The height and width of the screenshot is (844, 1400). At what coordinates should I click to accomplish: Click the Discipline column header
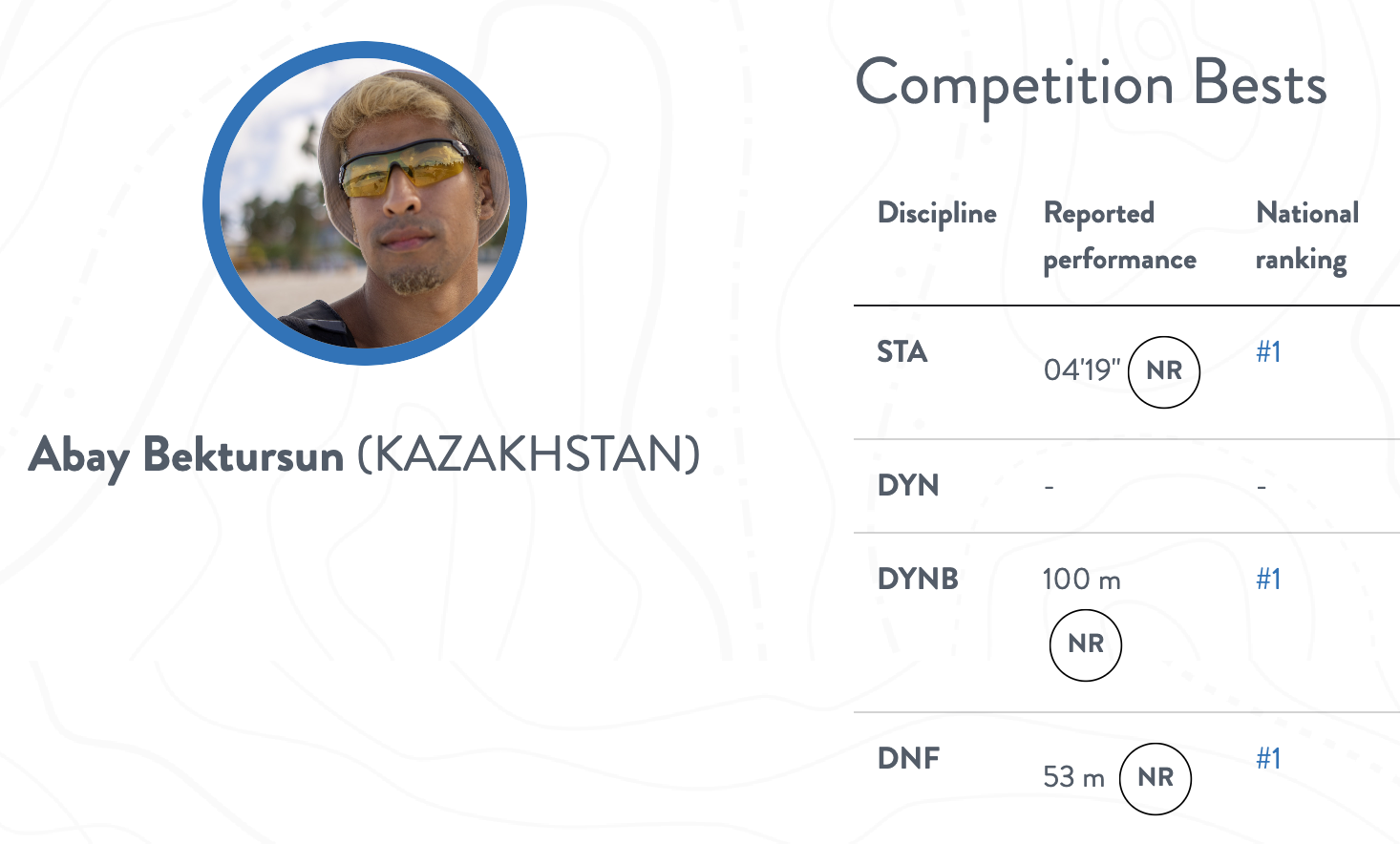point(937,213)
